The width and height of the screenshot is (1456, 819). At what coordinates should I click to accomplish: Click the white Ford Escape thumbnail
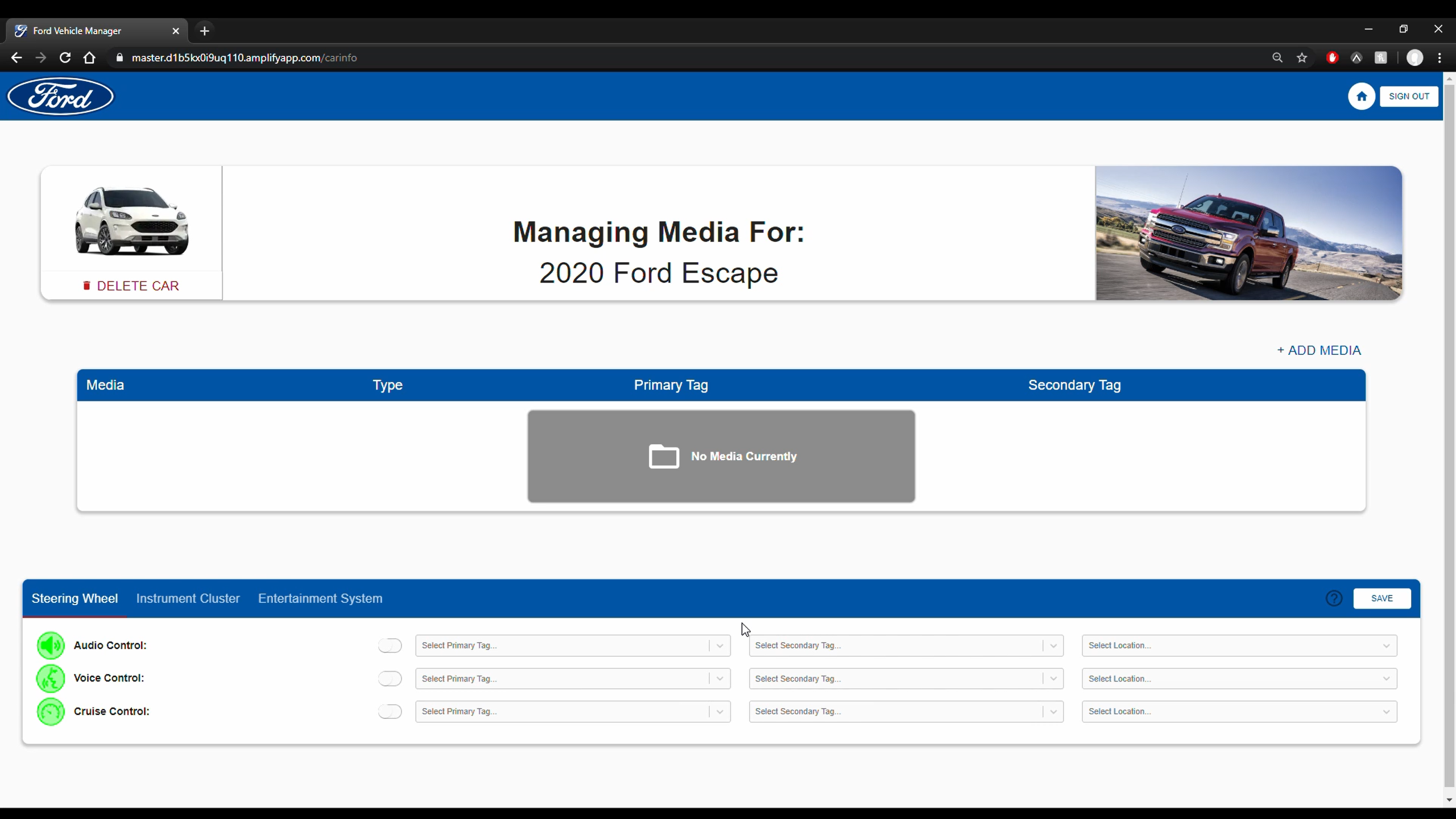tap(131, 221)
